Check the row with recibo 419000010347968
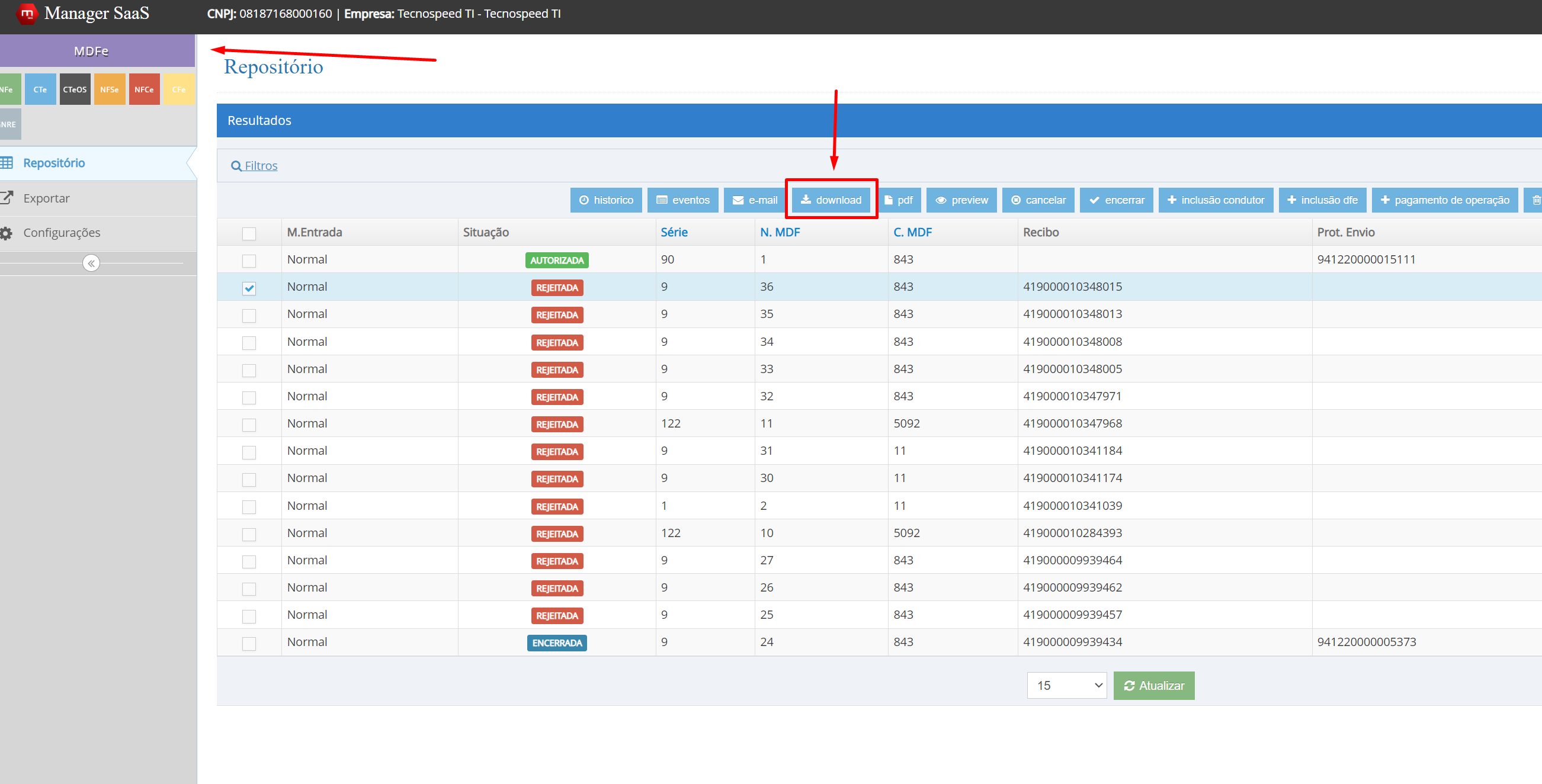 pos(249,425)
